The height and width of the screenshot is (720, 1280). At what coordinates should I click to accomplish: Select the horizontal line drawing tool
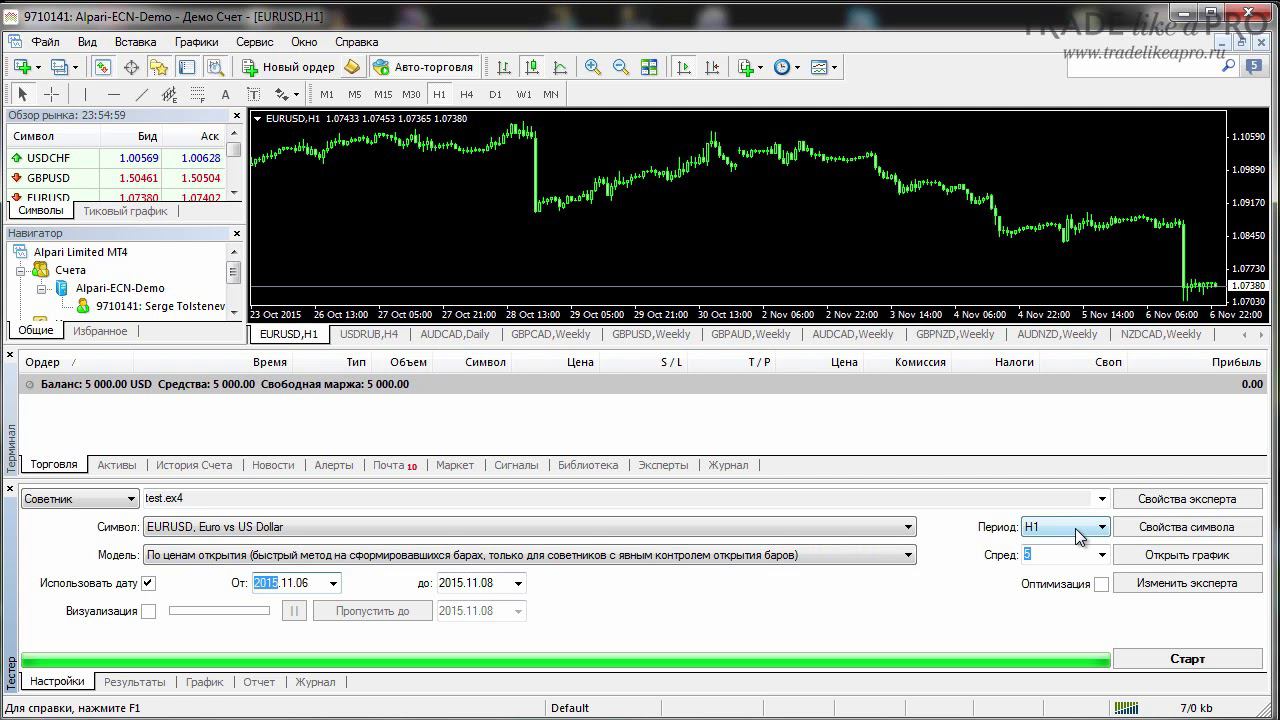tap(113, 94)
